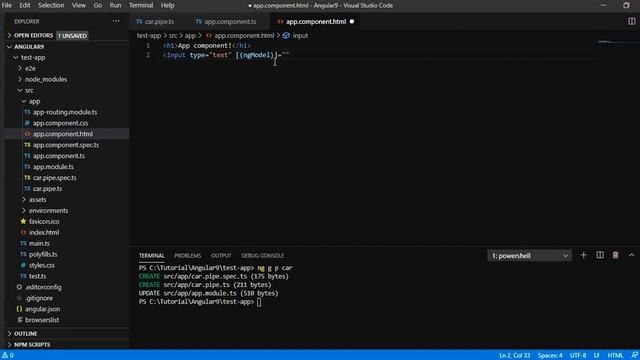Click the input symbol in breadcrumb
This screenshot has height=360, width=640.
pos(296,36)
